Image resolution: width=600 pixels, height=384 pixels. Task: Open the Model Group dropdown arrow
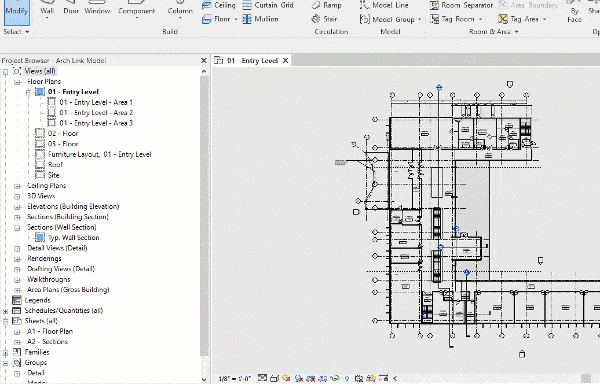419,19
